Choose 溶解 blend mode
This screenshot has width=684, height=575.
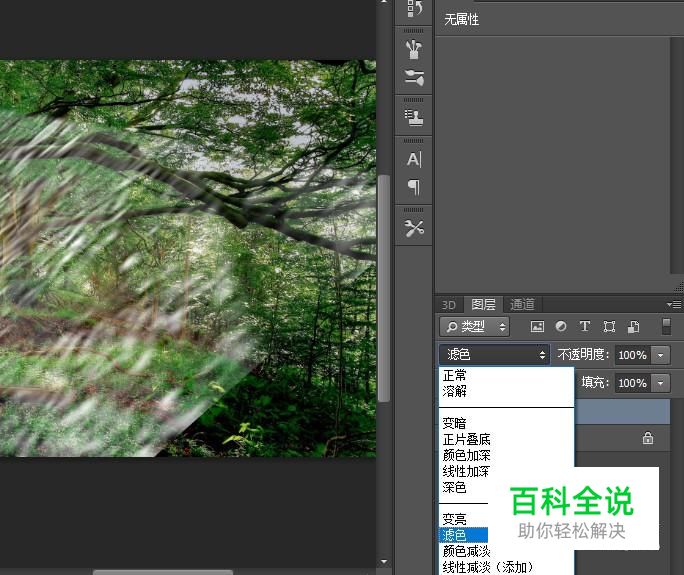(506, 391)
